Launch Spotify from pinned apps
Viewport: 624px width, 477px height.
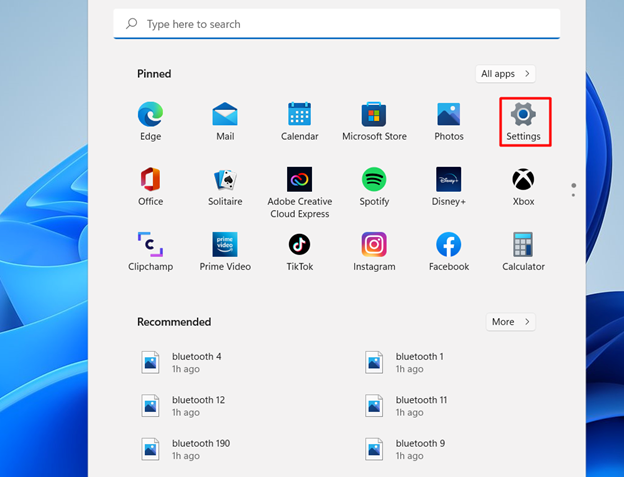tap(374, 180)
